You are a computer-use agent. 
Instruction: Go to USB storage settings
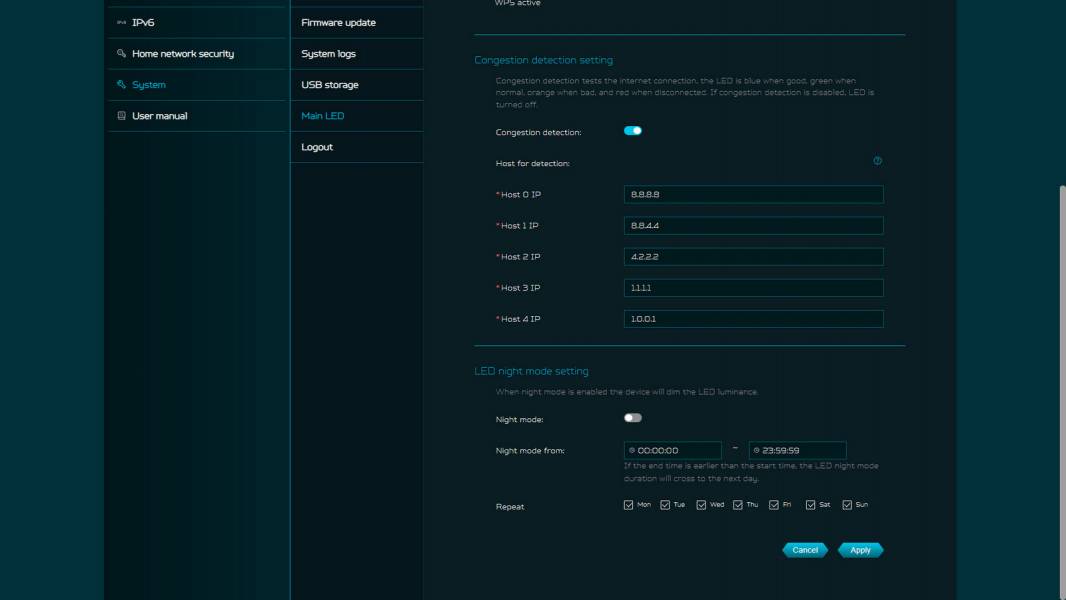[329, 85]
